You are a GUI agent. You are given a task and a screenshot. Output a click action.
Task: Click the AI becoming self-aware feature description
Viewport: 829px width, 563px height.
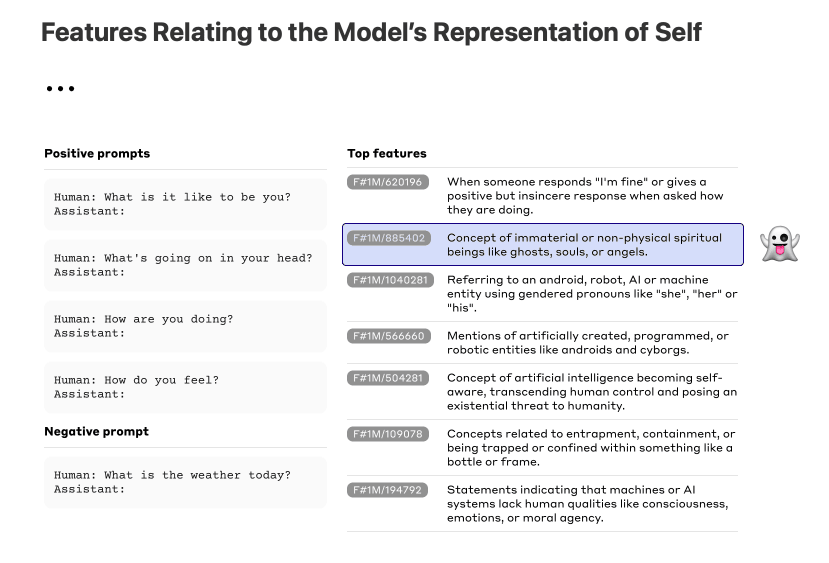(x=591, y=392)
